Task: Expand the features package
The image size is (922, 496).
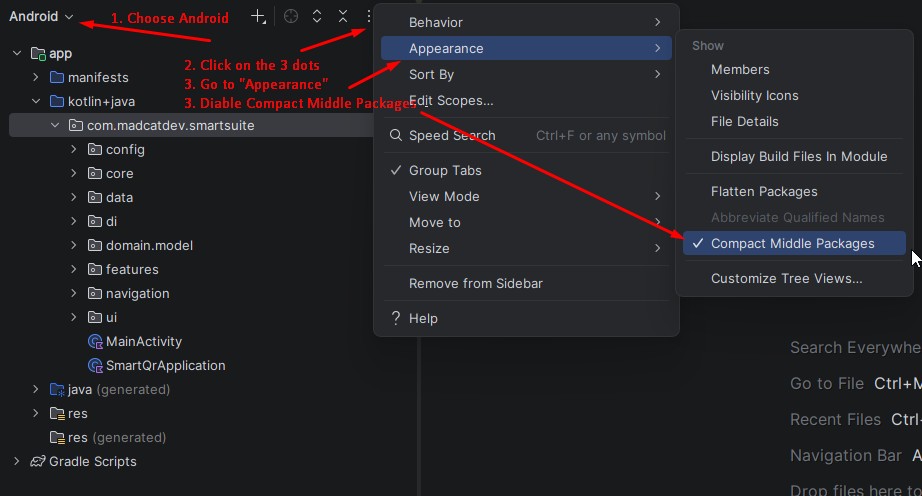Action: 74,270
